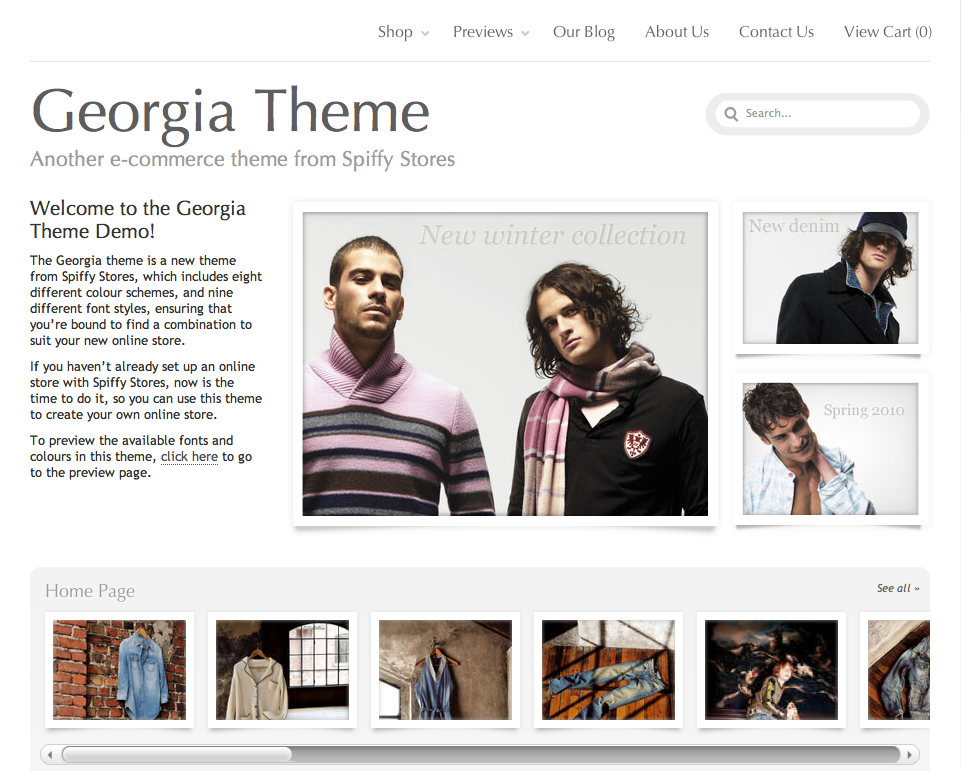The image size is (961, 771).
Task: Expand the Previews menu arrow
Action: coord(525,34)
